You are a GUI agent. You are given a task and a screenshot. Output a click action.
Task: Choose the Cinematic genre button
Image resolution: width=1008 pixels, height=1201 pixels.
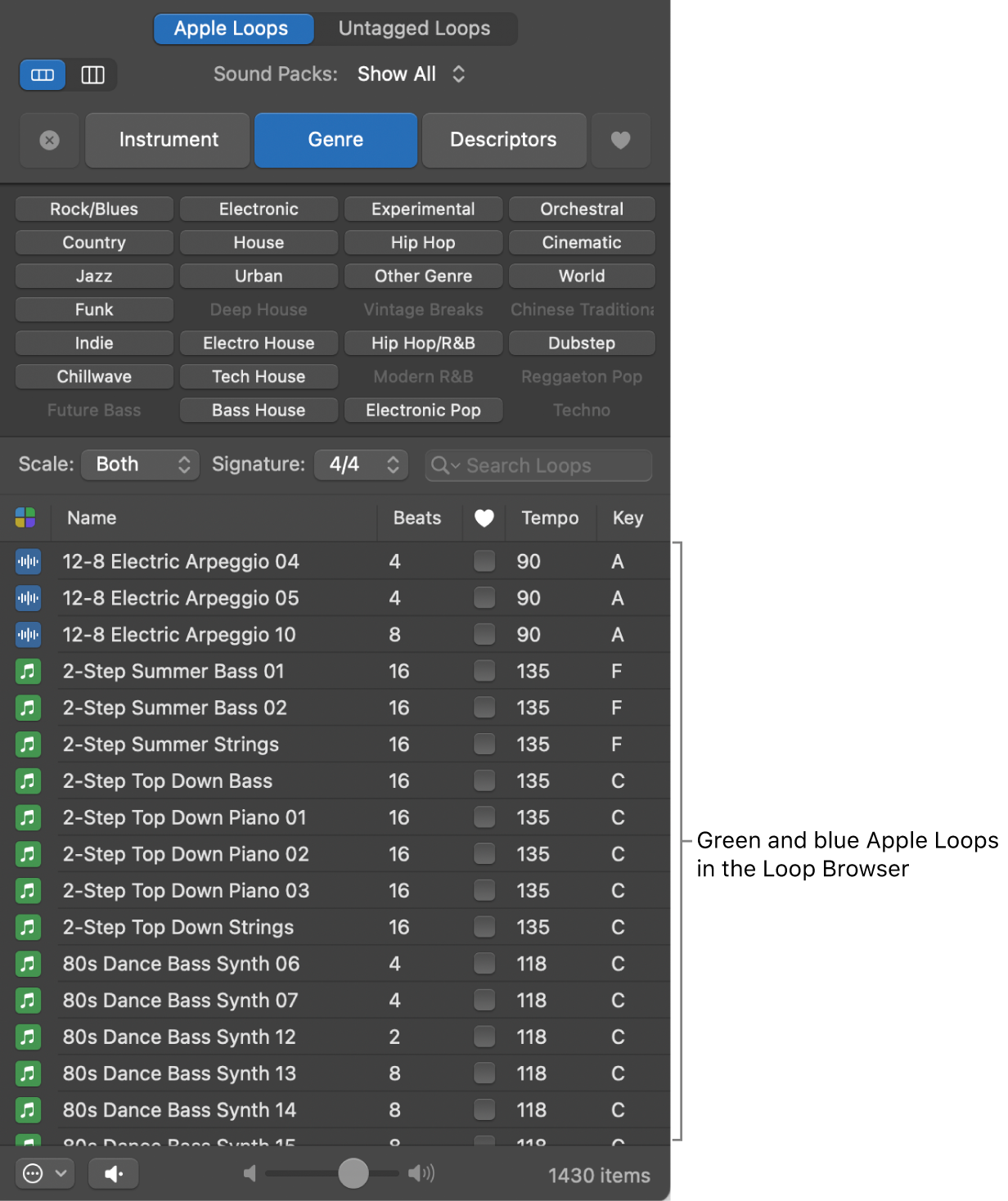(582, 243)
